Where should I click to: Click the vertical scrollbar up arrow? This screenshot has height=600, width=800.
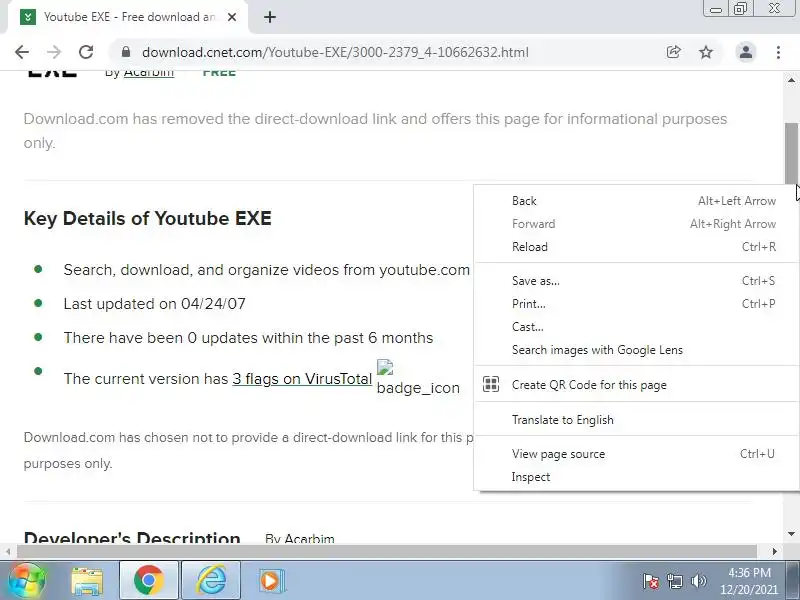[791, 80]
